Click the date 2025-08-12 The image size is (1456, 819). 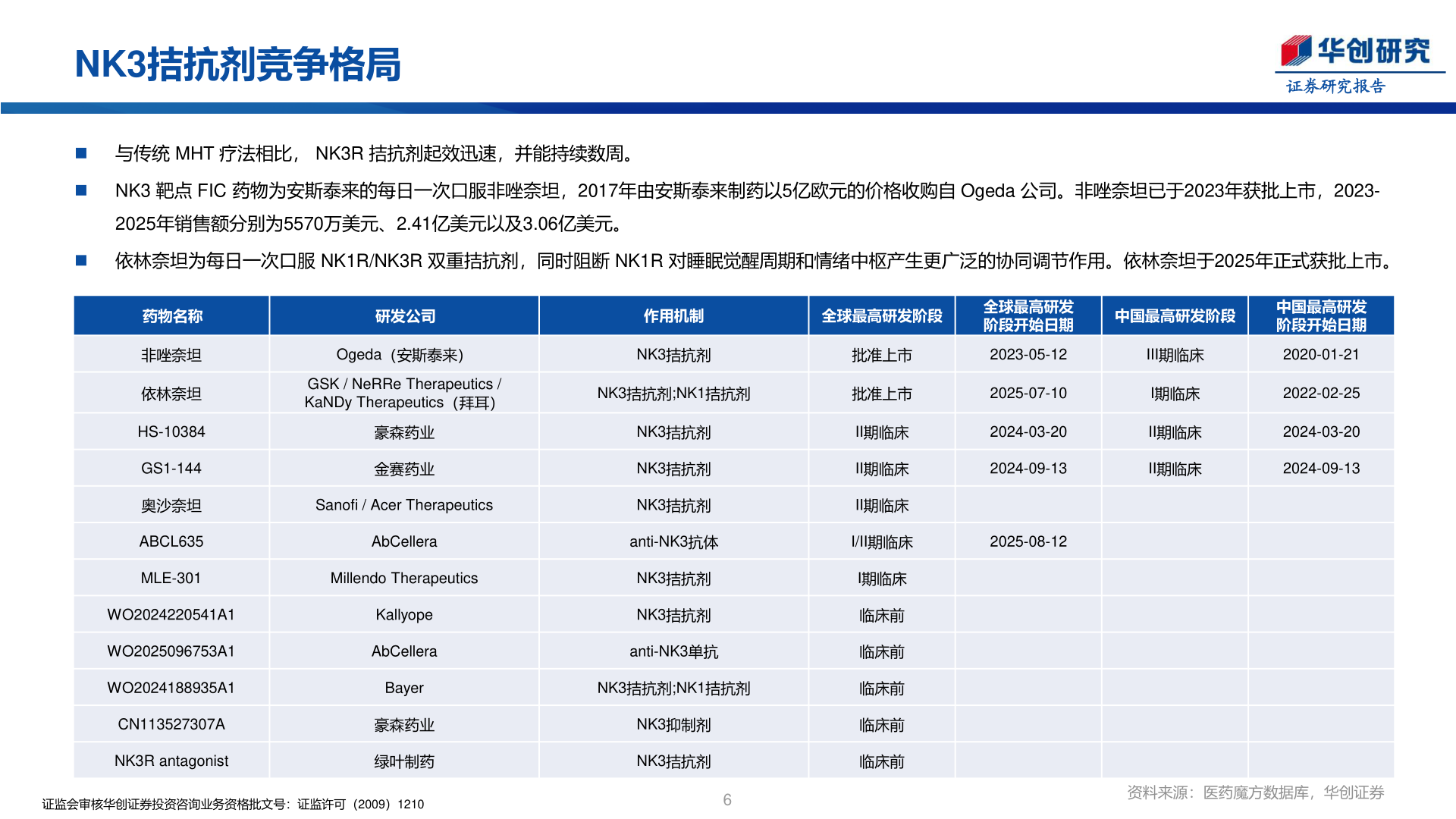[x=1028, y=541]
